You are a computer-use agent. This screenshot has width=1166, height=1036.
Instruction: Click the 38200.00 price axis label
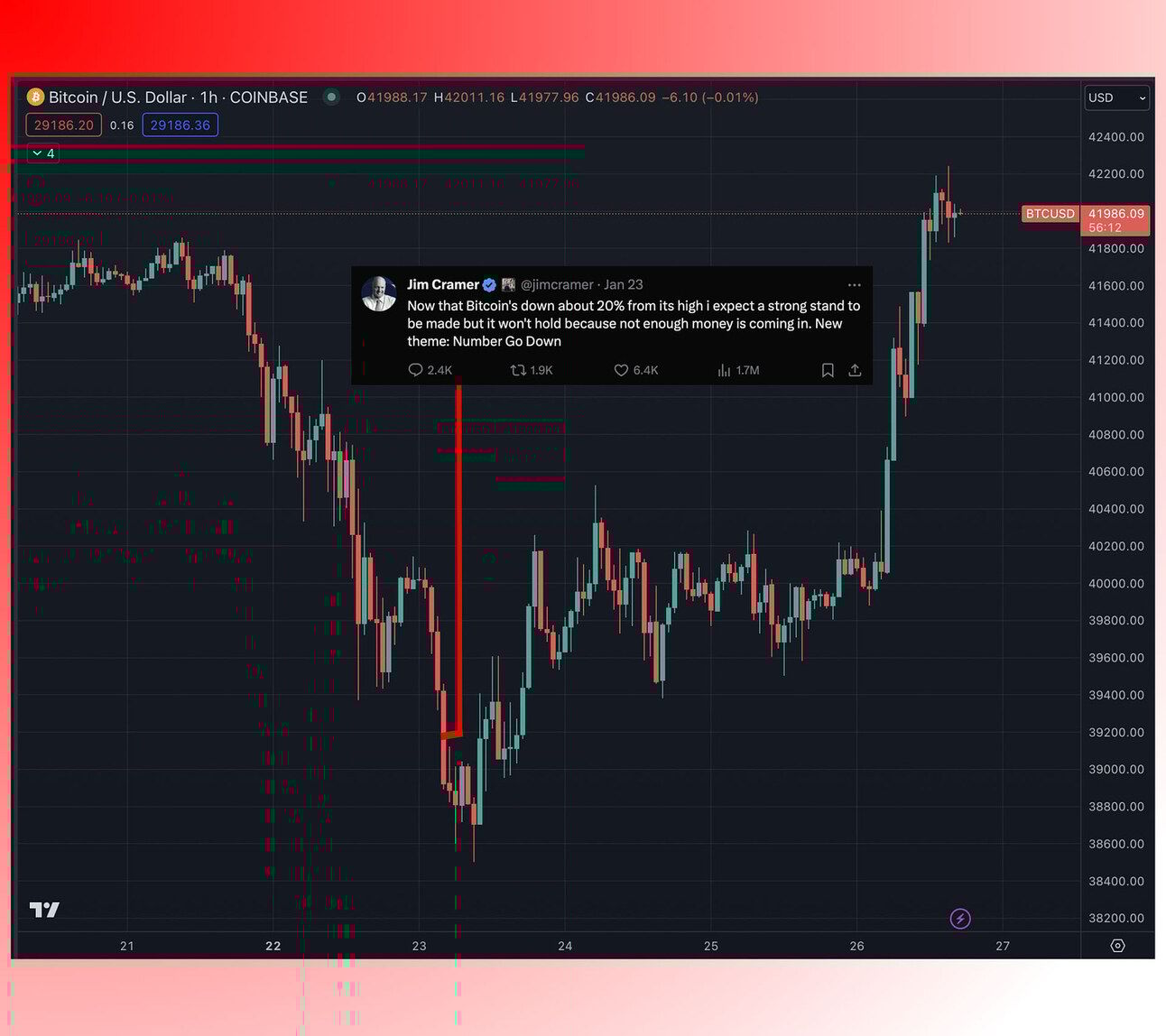(x=1116, y=918)
